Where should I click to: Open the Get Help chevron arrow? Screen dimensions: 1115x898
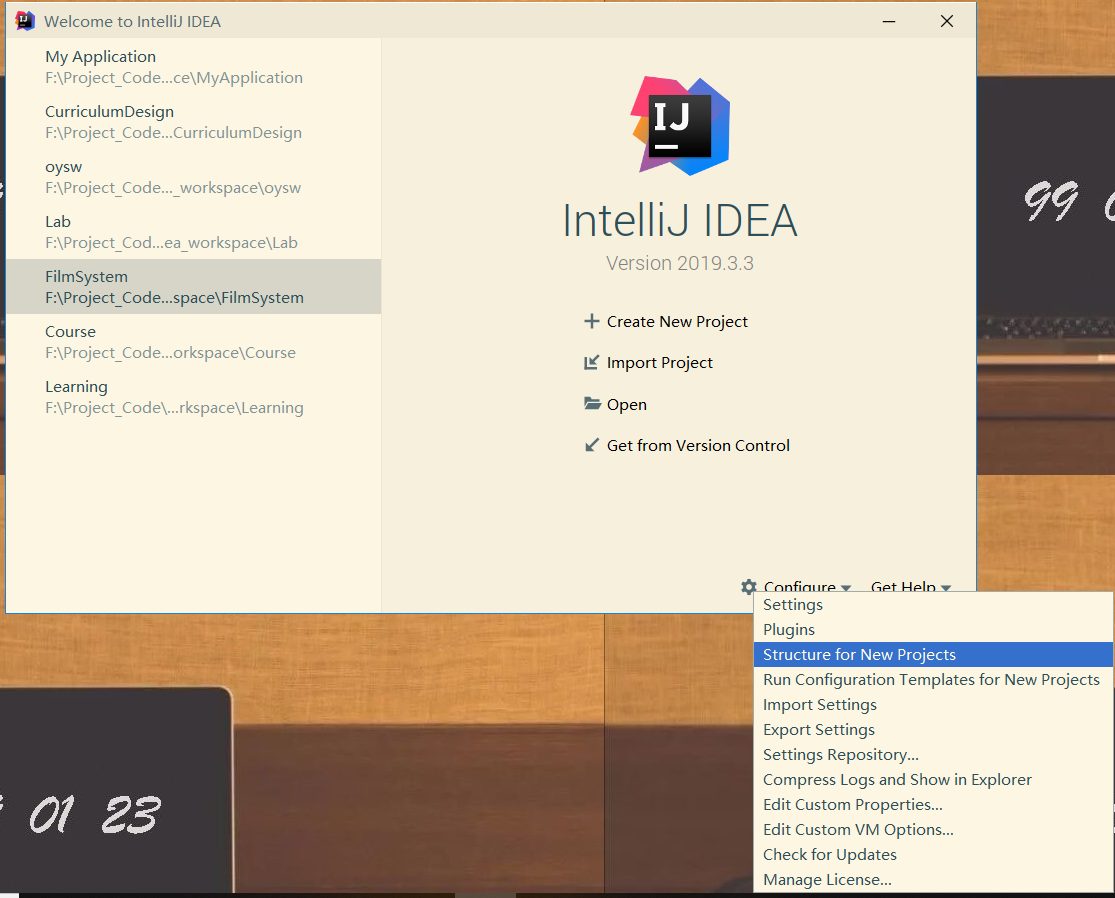point(945,589)
